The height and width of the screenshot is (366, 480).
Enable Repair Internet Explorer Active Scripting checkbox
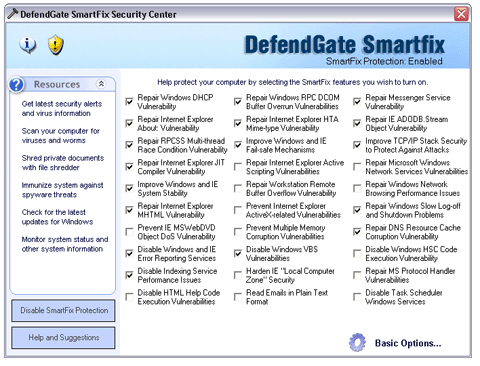(238, 166)
